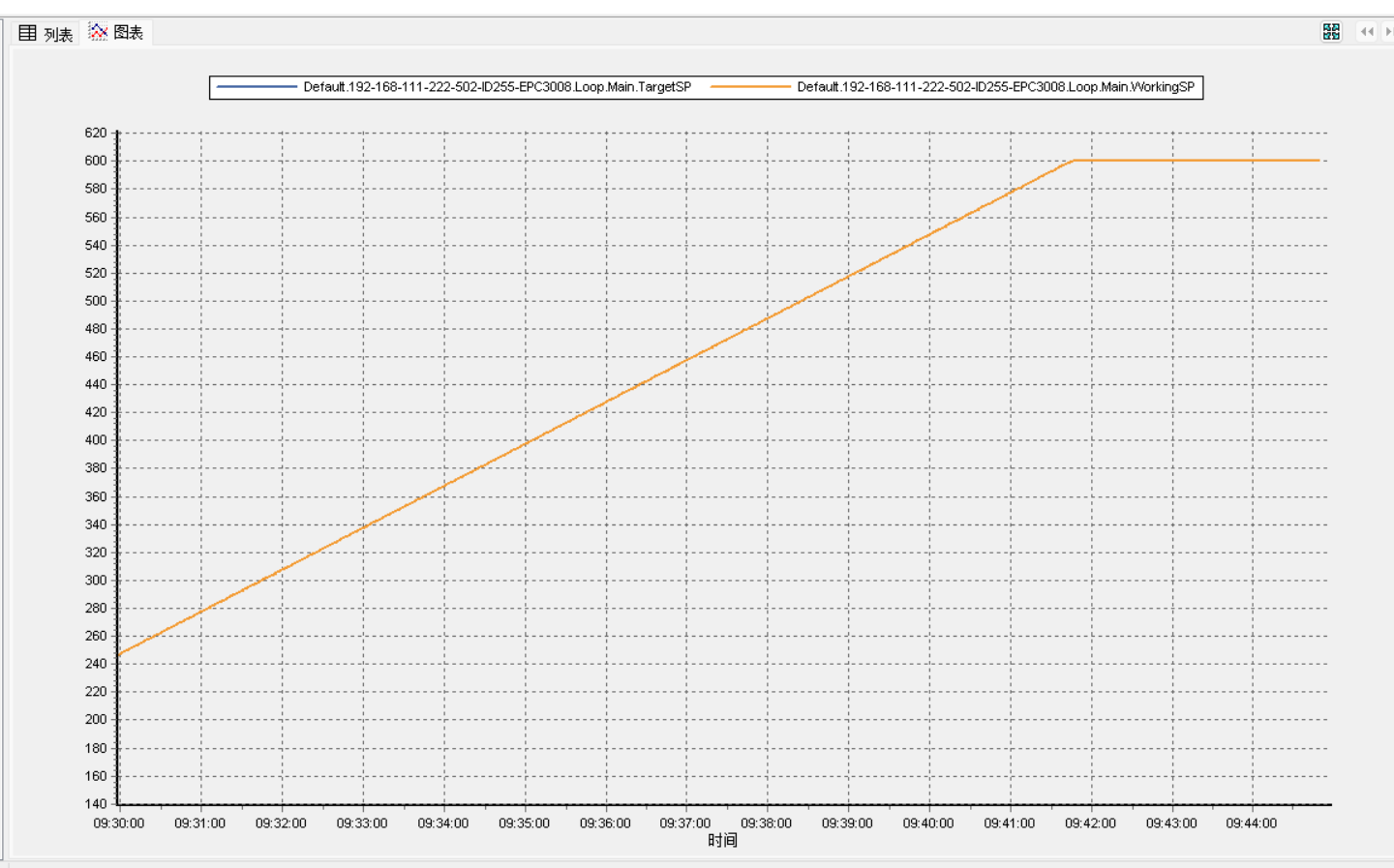The height and width of the screenshot is (868, 1394).
Task: Select the Loop.Main.WorkingSP legend label
Action: 995,87
